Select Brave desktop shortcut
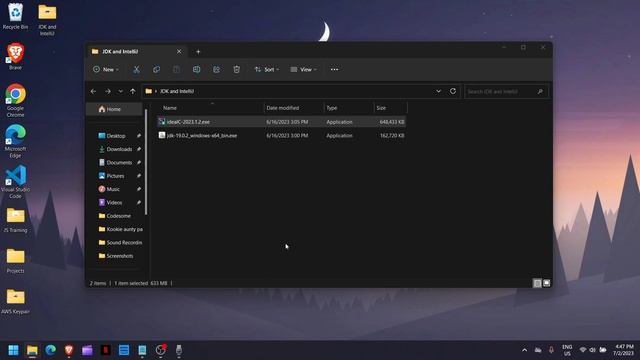This screenshot has width=640, height=360. [16, 56]
